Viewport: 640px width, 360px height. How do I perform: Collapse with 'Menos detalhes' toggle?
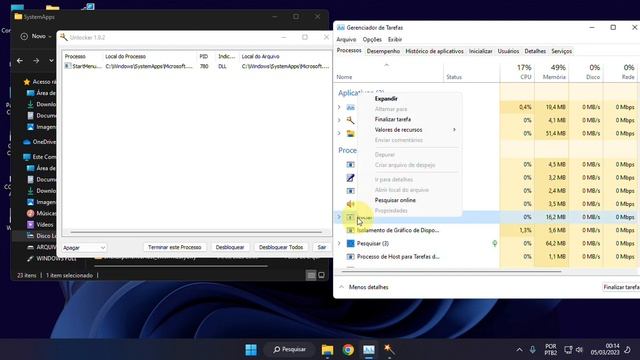[364, 287]
